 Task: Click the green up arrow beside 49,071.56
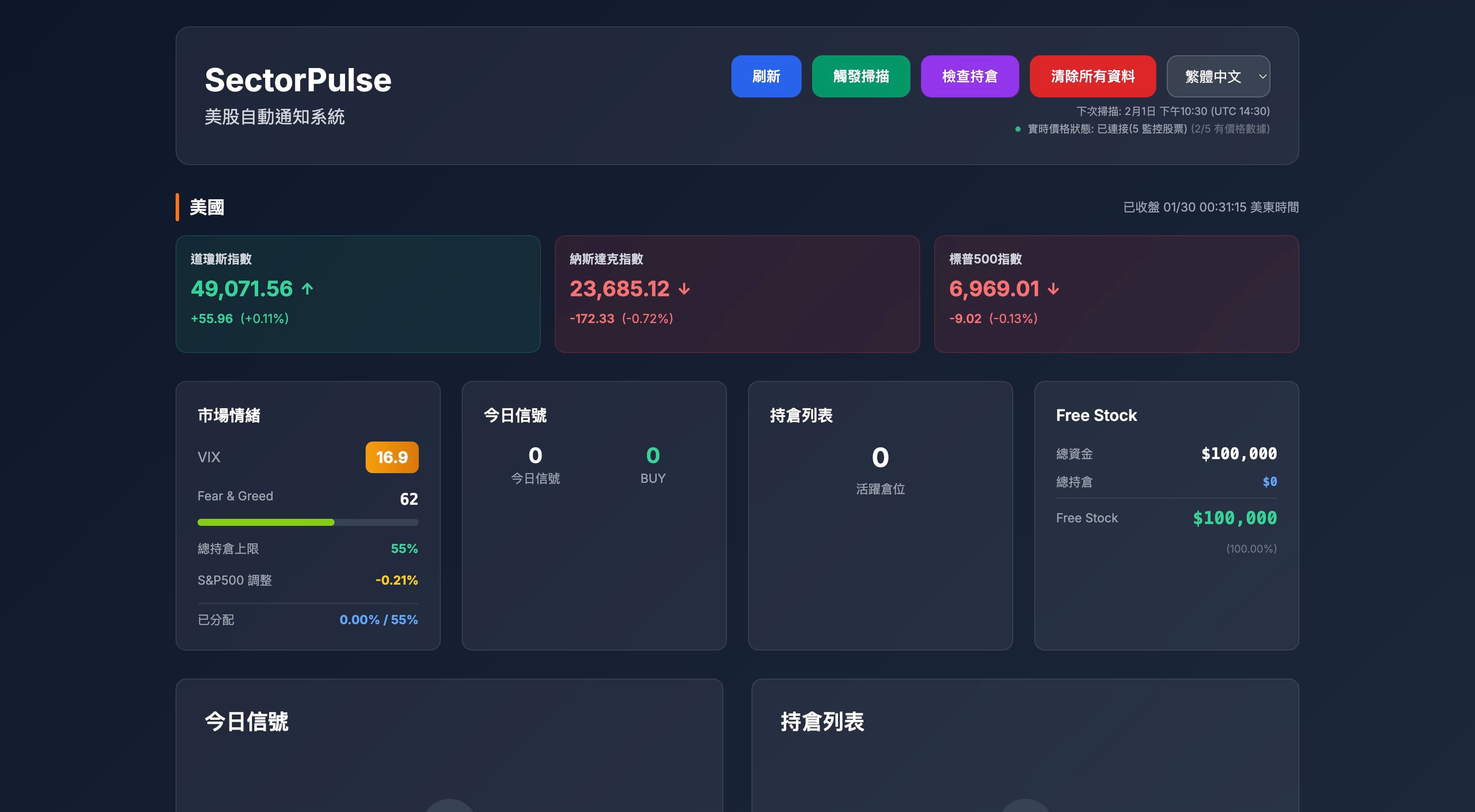(307, 289)
